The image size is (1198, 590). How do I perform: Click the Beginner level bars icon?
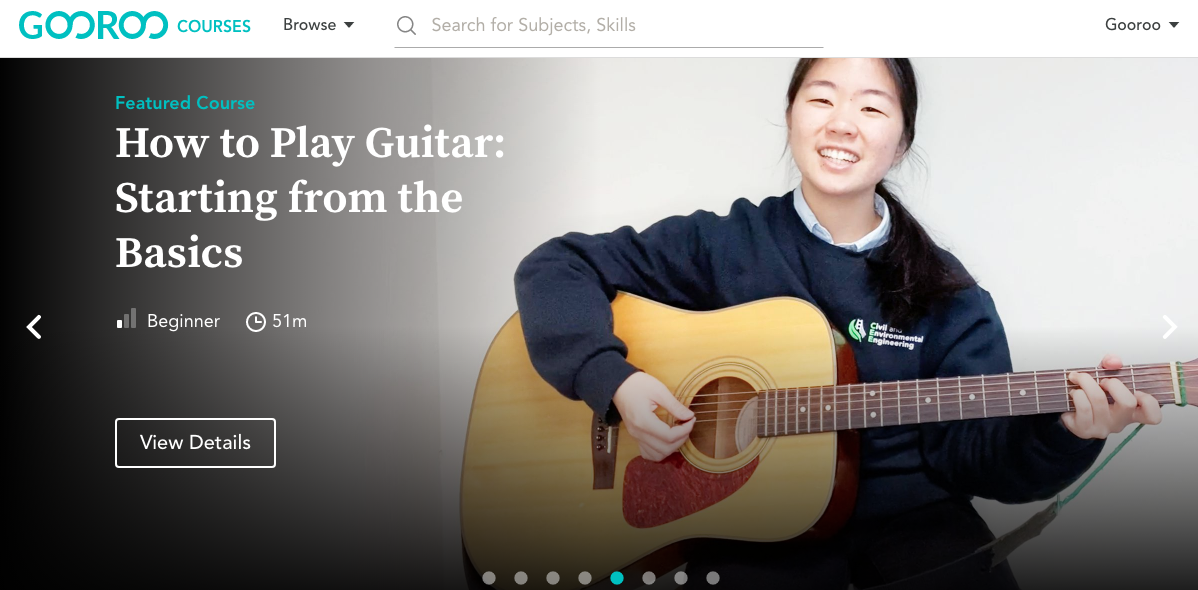coord(126,319)
